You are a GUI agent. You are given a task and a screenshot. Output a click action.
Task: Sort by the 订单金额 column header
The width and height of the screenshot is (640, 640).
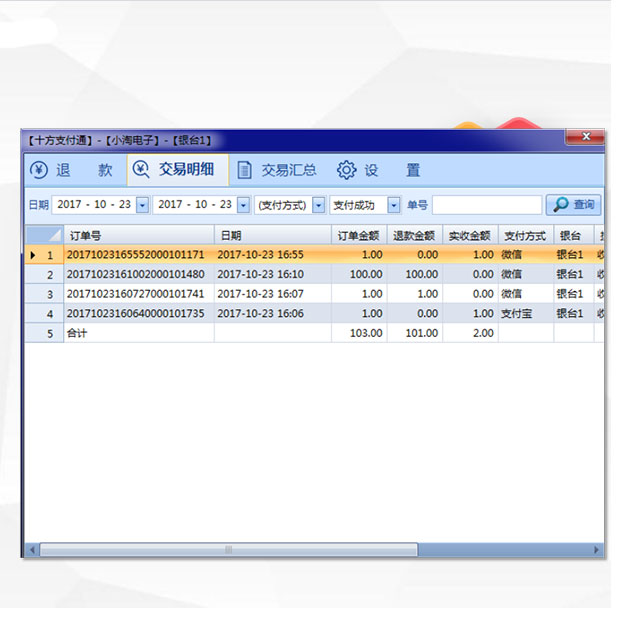[x=358, y=235]
